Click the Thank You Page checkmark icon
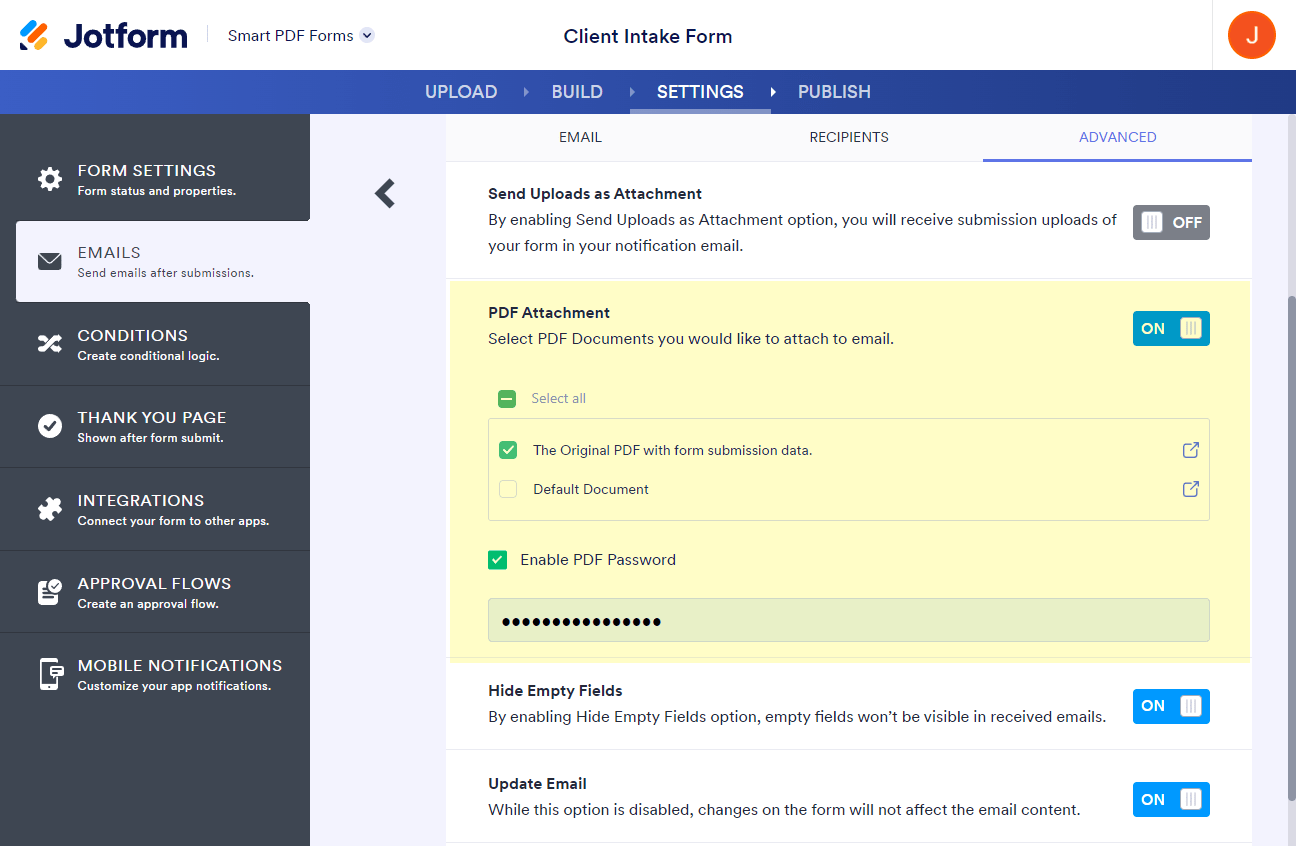1296x846 pixels. (49, 426)
